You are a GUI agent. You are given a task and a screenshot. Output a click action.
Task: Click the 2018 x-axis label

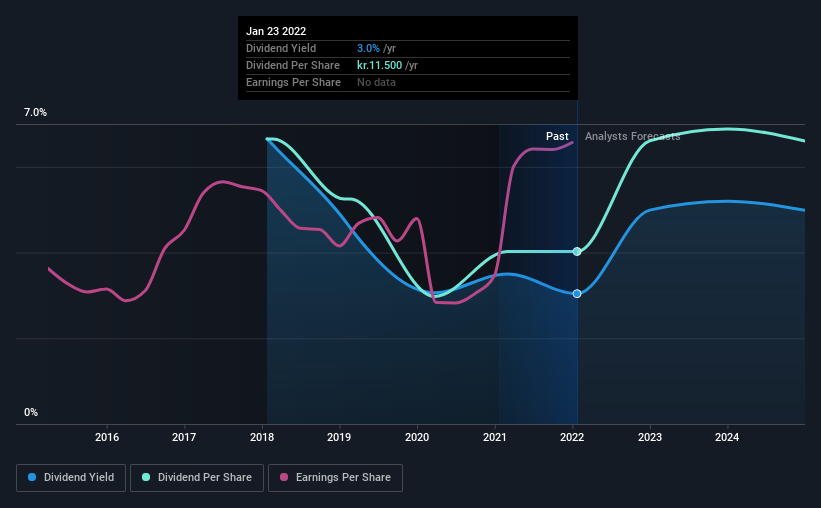tap(262, 437)
